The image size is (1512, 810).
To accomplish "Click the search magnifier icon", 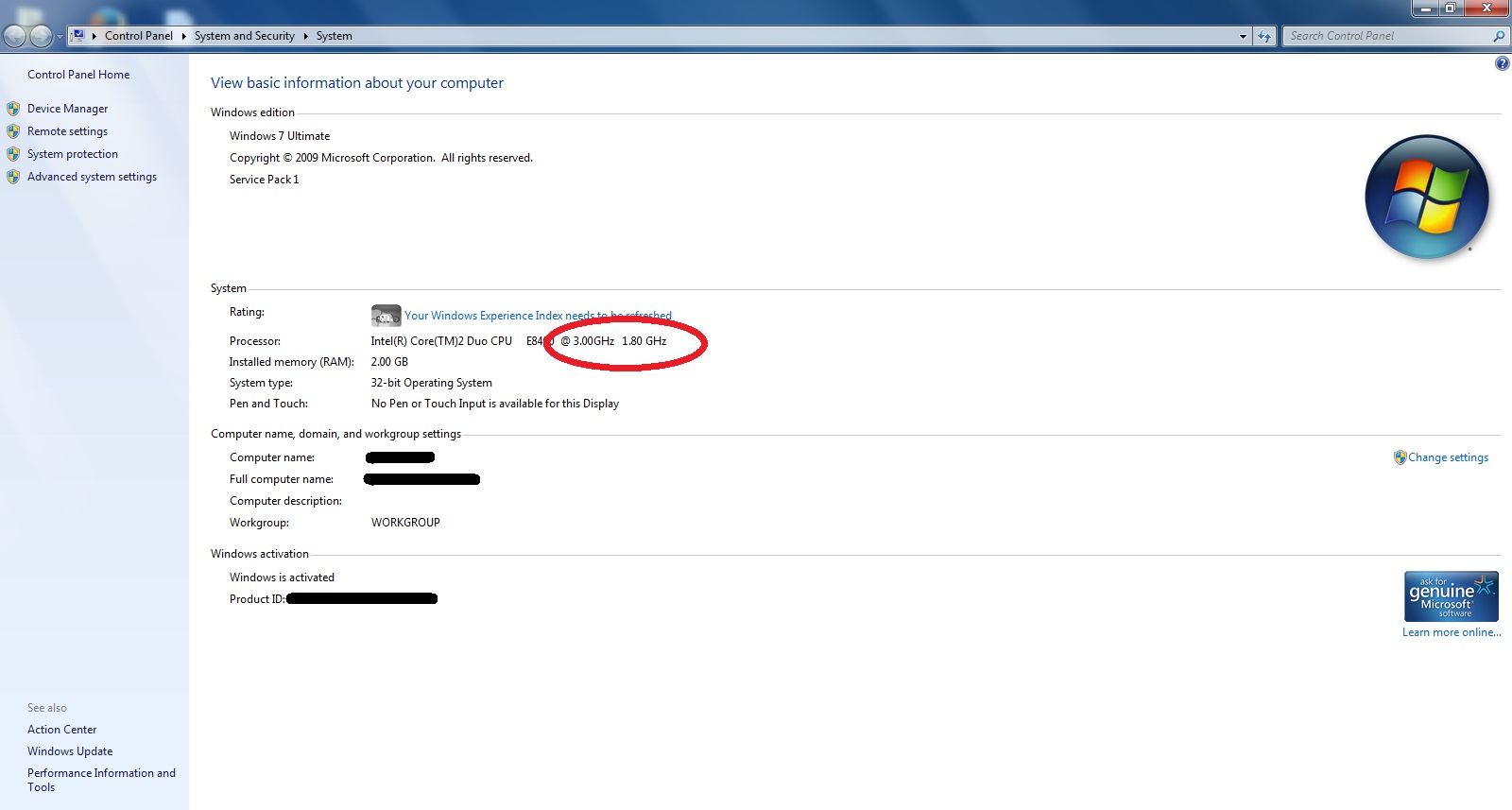I will (x=1499, y=36).
